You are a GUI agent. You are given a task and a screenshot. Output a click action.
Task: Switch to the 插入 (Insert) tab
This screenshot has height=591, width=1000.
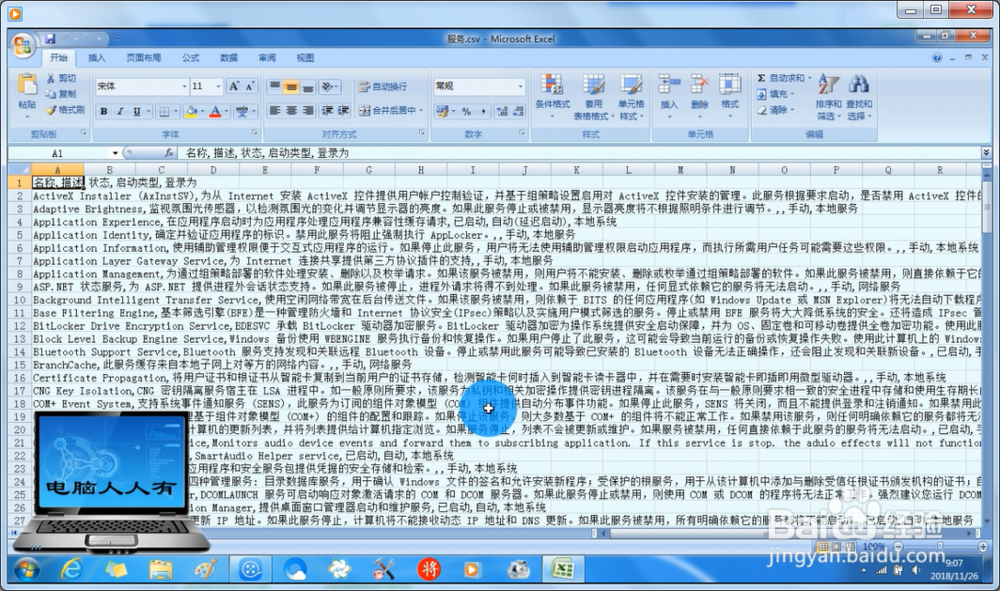[96, 57]
